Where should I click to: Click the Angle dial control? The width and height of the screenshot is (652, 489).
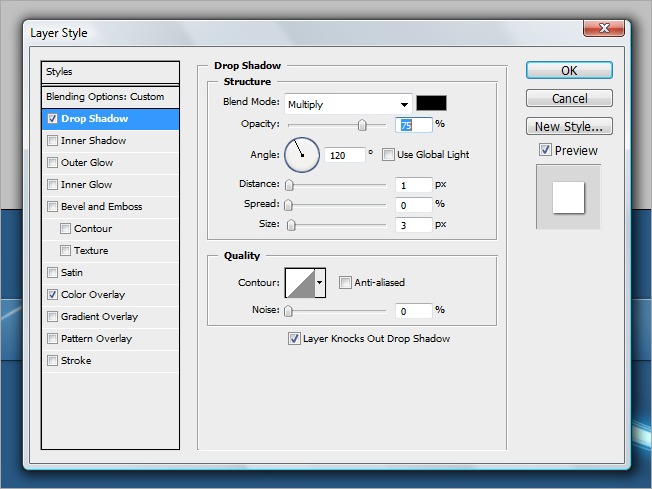click(x=302, y=155)
